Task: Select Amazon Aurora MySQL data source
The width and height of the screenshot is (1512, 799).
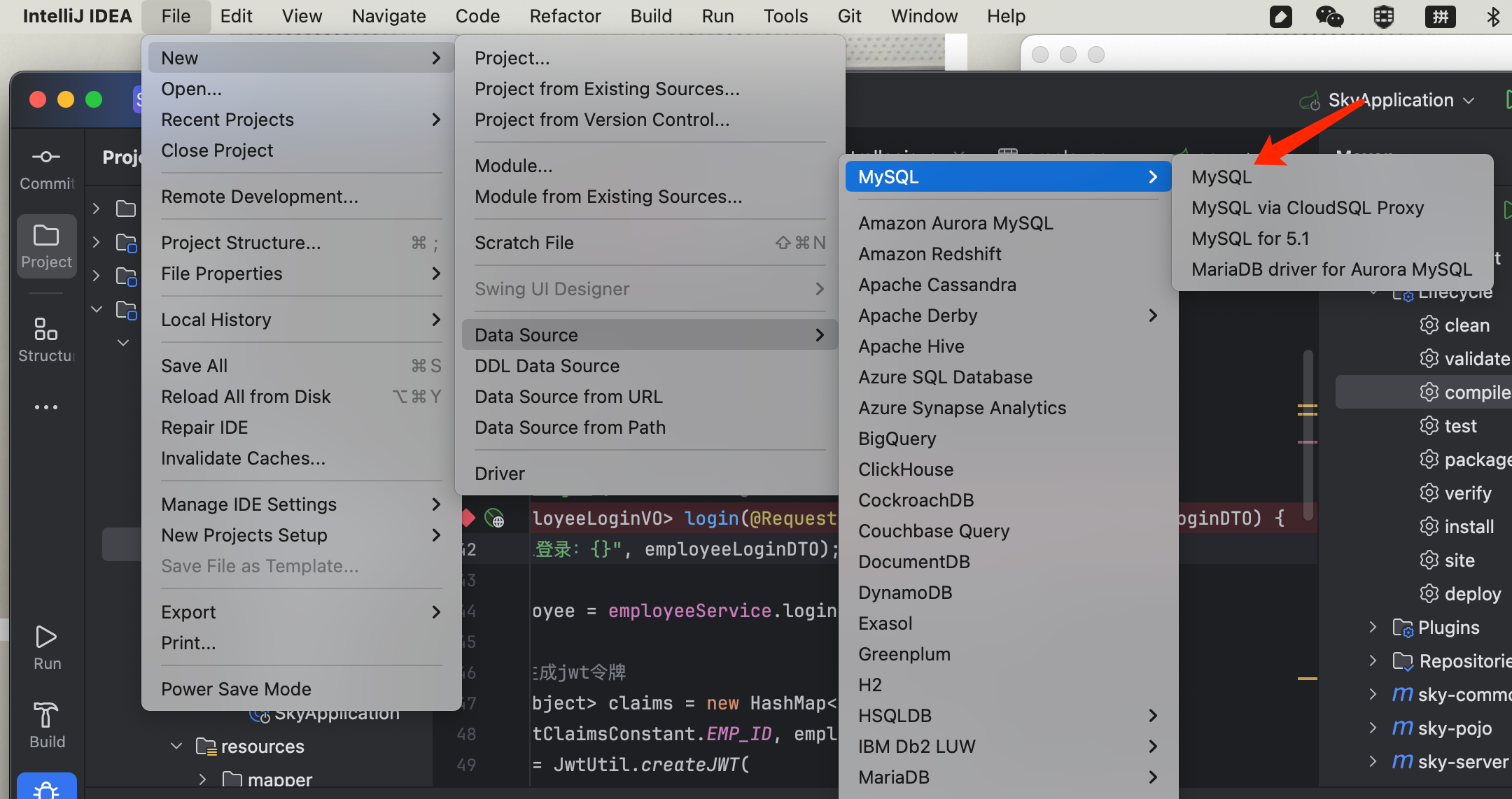Action: pyautogui.click(x=955, y=223)
